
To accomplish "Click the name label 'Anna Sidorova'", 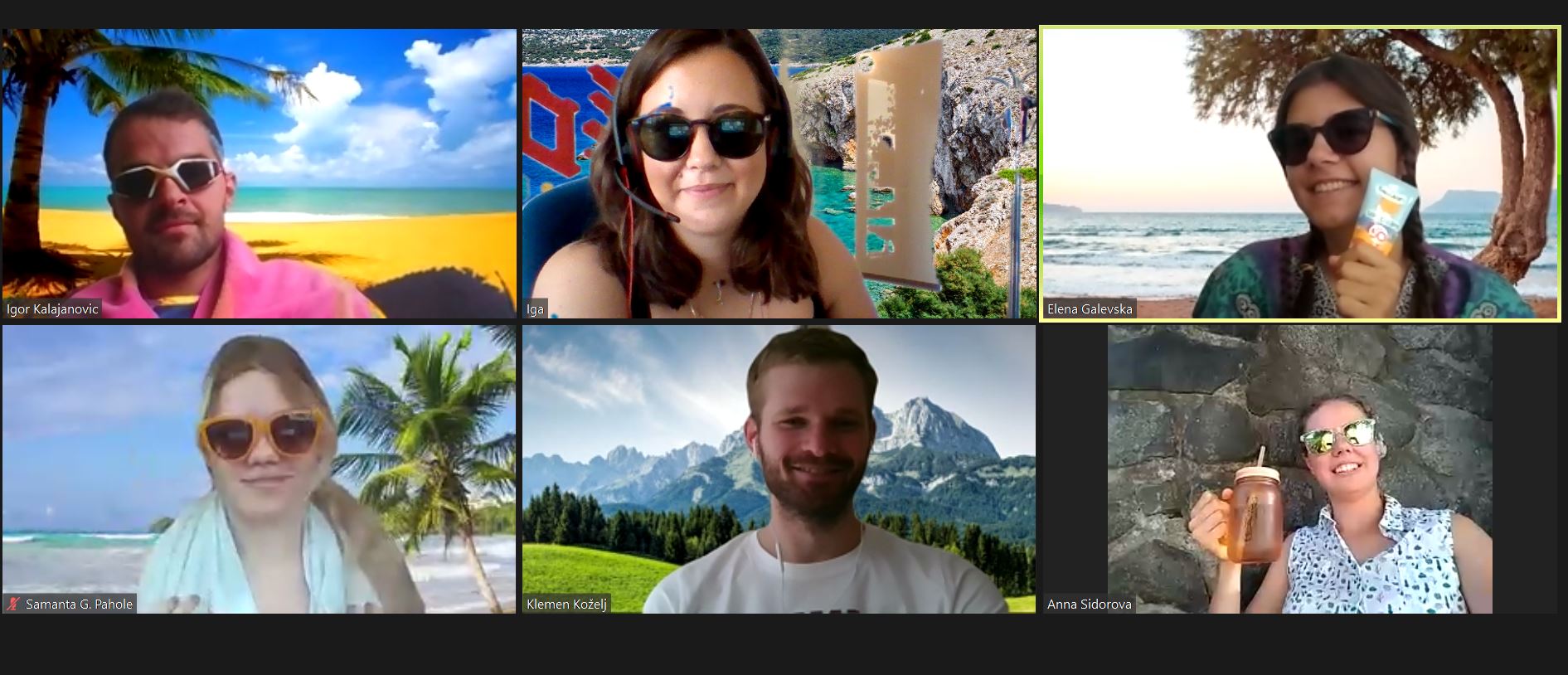I will [x=1089, y=604].
